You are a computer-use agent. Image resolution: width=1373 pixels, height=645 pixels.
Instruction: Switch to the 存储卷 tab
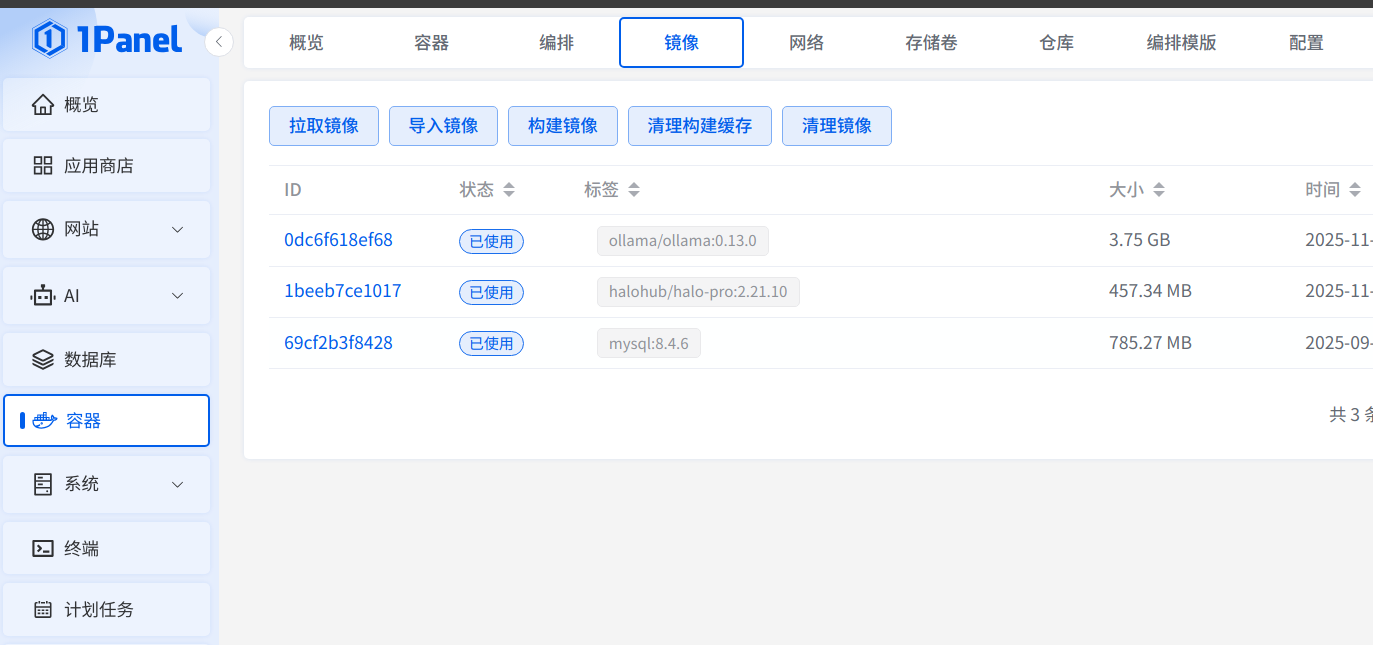click(931, 42)
